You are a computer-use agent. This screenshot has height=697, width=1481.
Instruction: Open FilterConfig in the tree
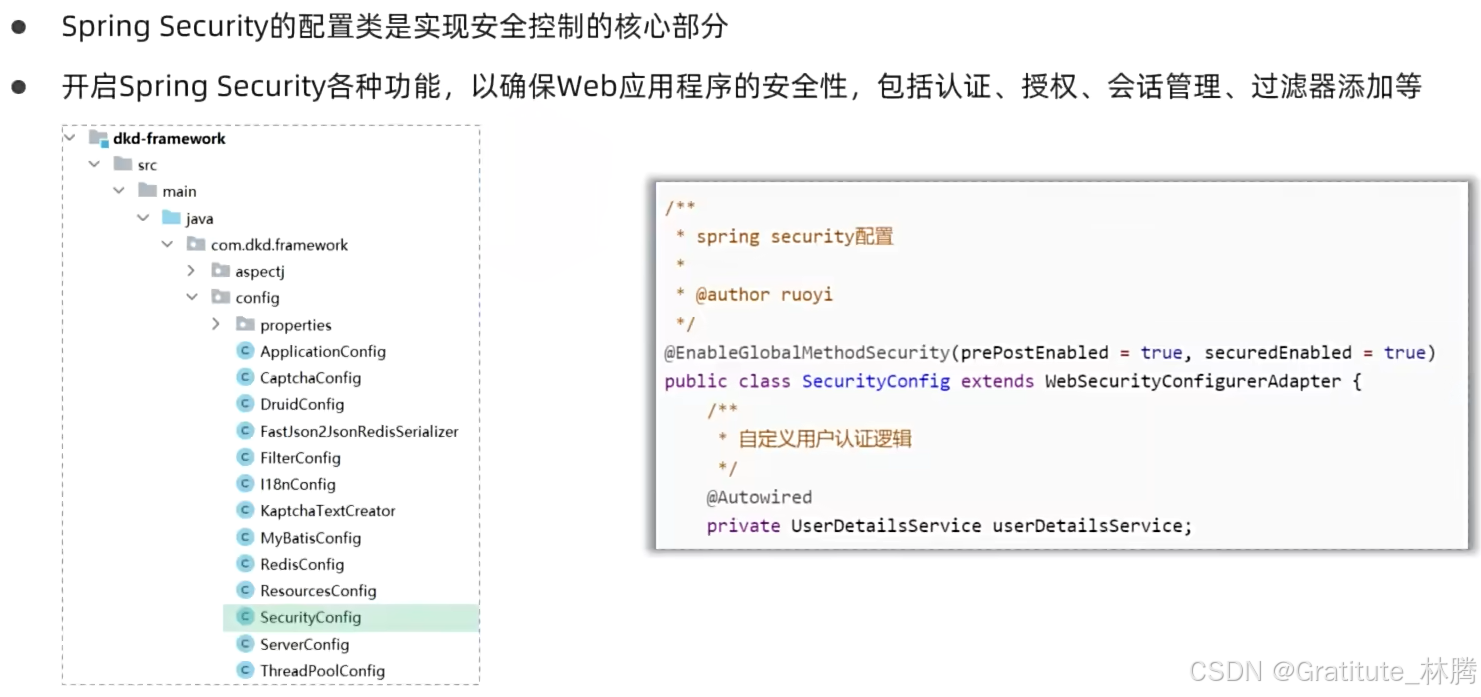[300, 458]
